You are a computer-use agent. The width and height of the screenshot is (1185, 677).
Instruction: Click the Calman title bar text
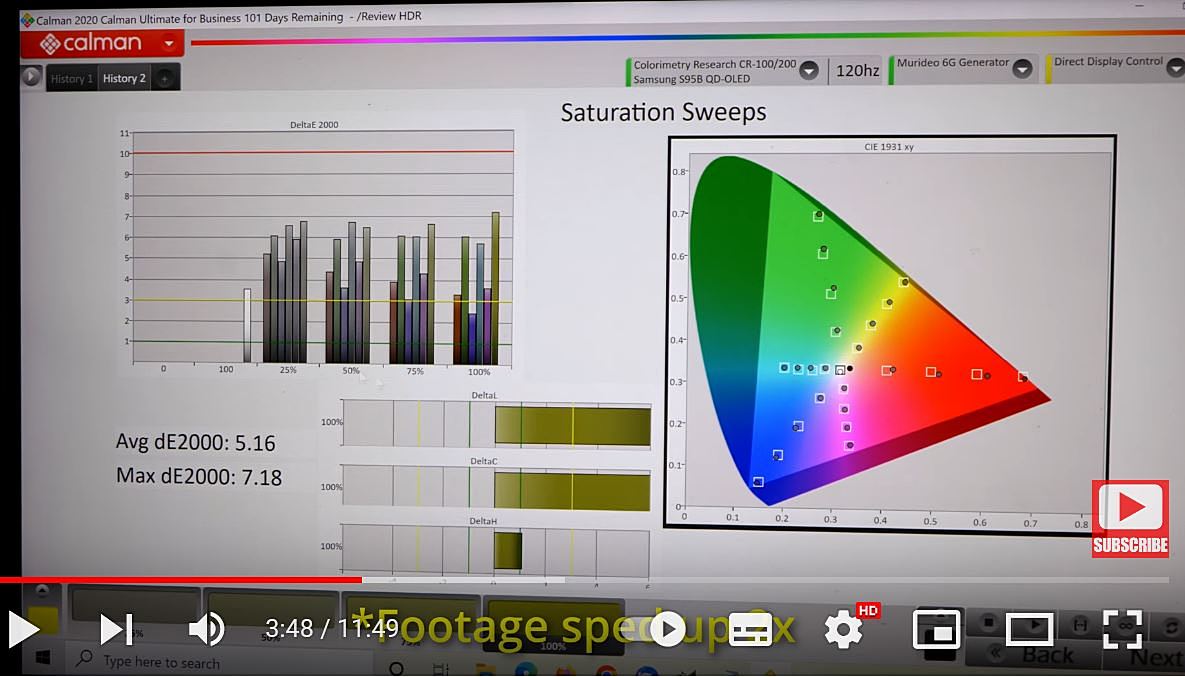coord(229,17)
